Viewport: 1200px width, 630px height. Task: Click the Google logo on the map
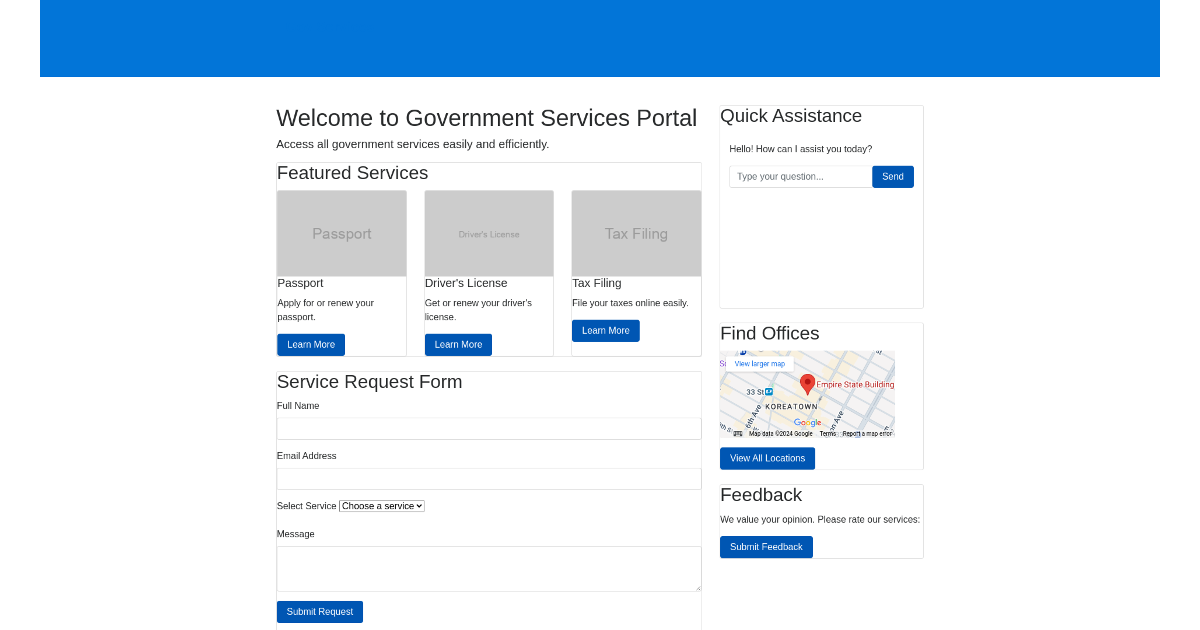coord(808,422)
